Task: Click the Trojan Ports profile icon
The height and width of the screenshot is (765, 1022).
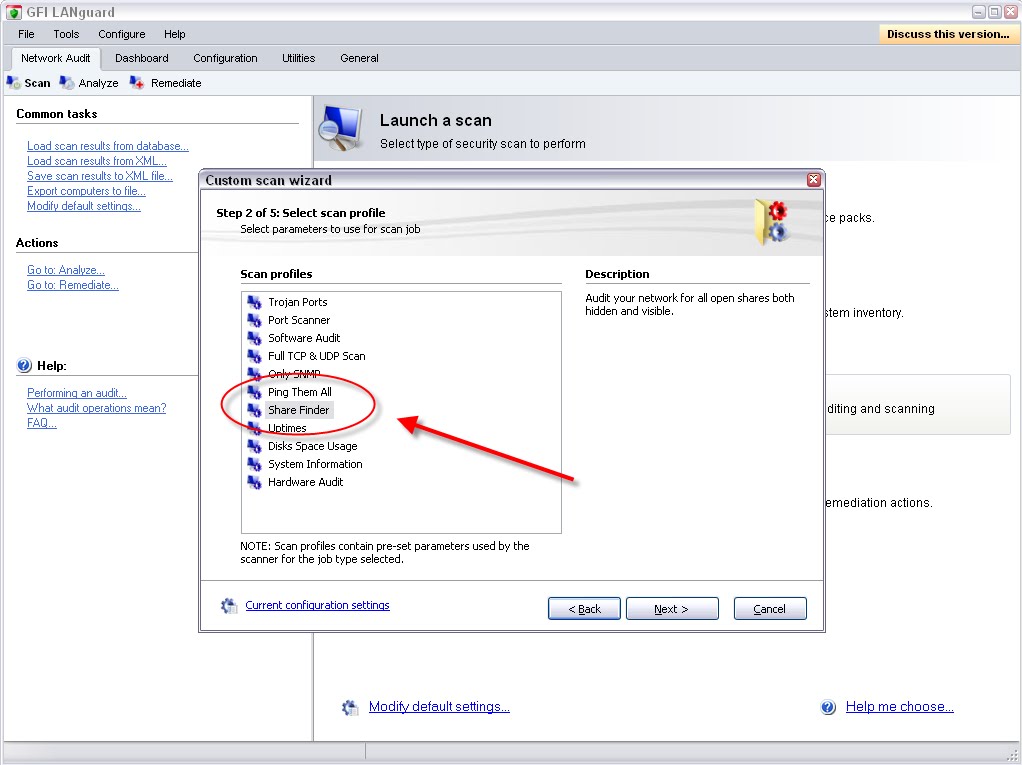Action: coord(254,302)
